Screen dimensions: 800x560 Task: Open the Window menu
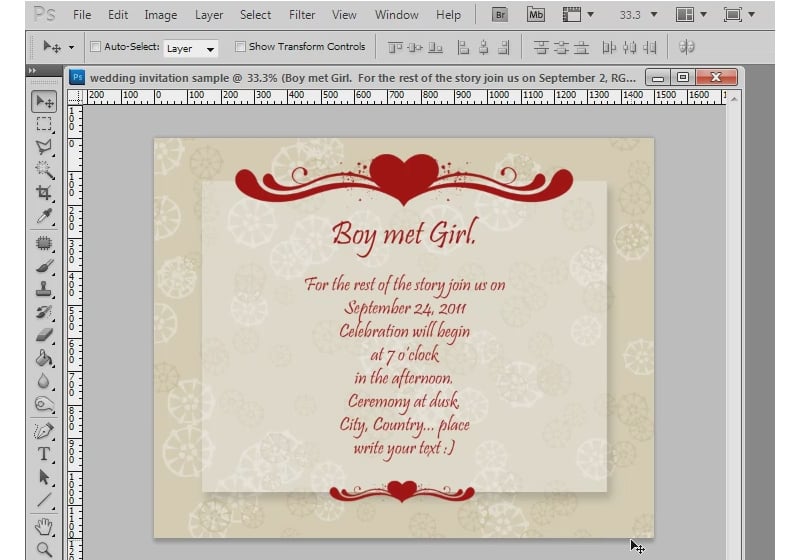pos(397,15)
